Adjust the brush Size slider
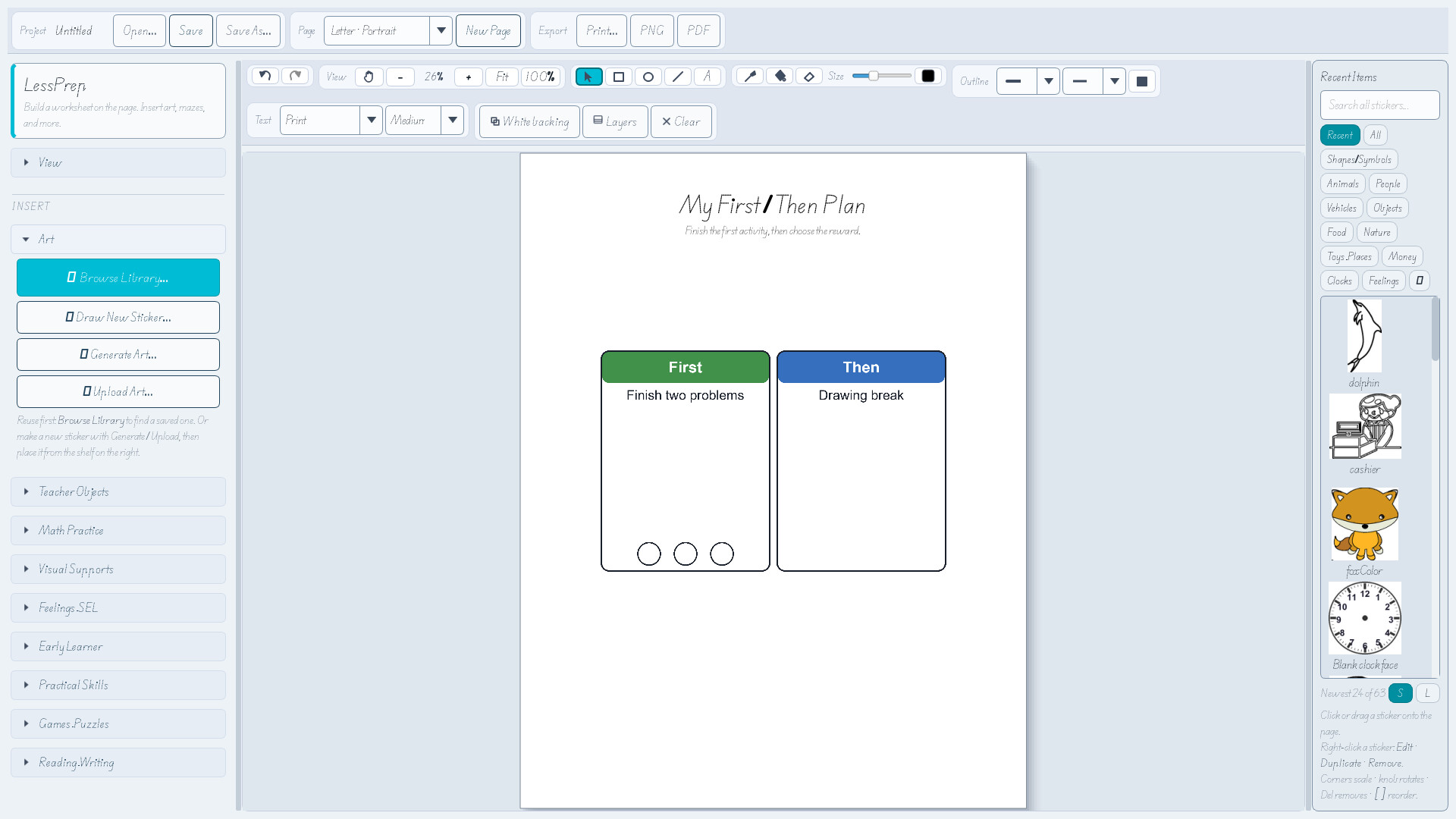 (881, 76)
